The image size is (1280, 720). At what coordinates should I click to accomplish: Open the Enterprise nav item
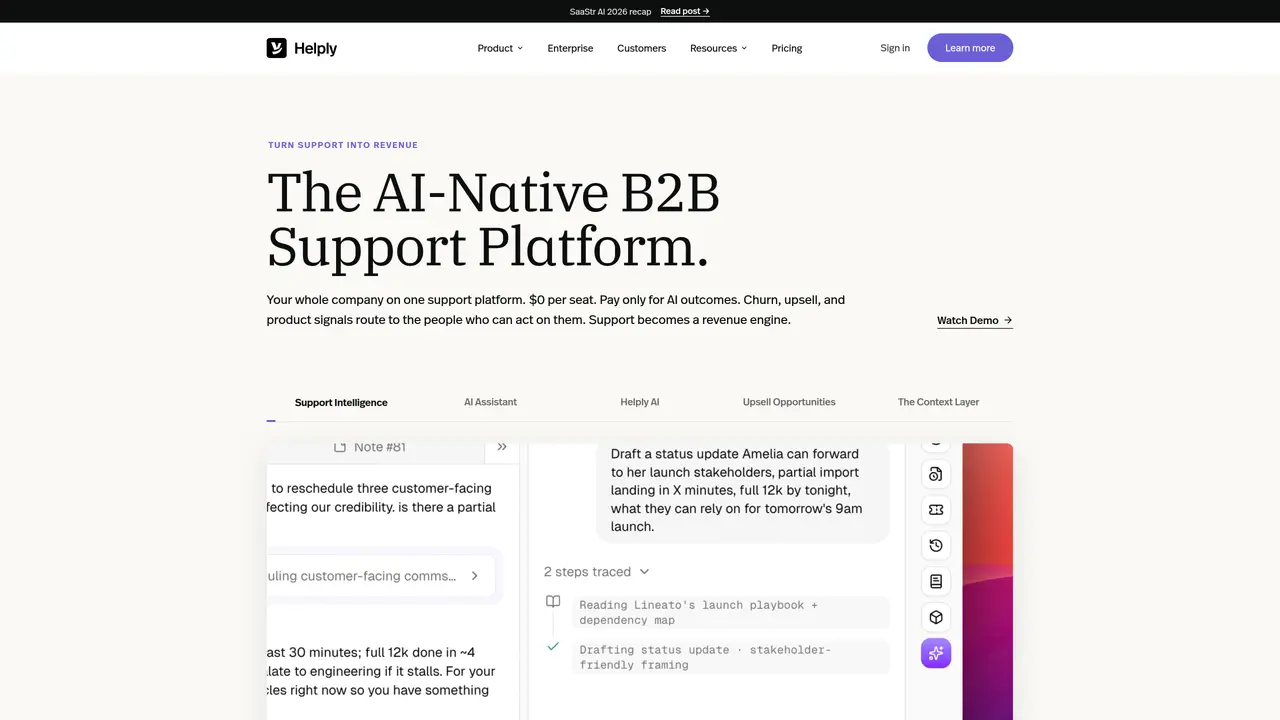click(x=570, y=48)
